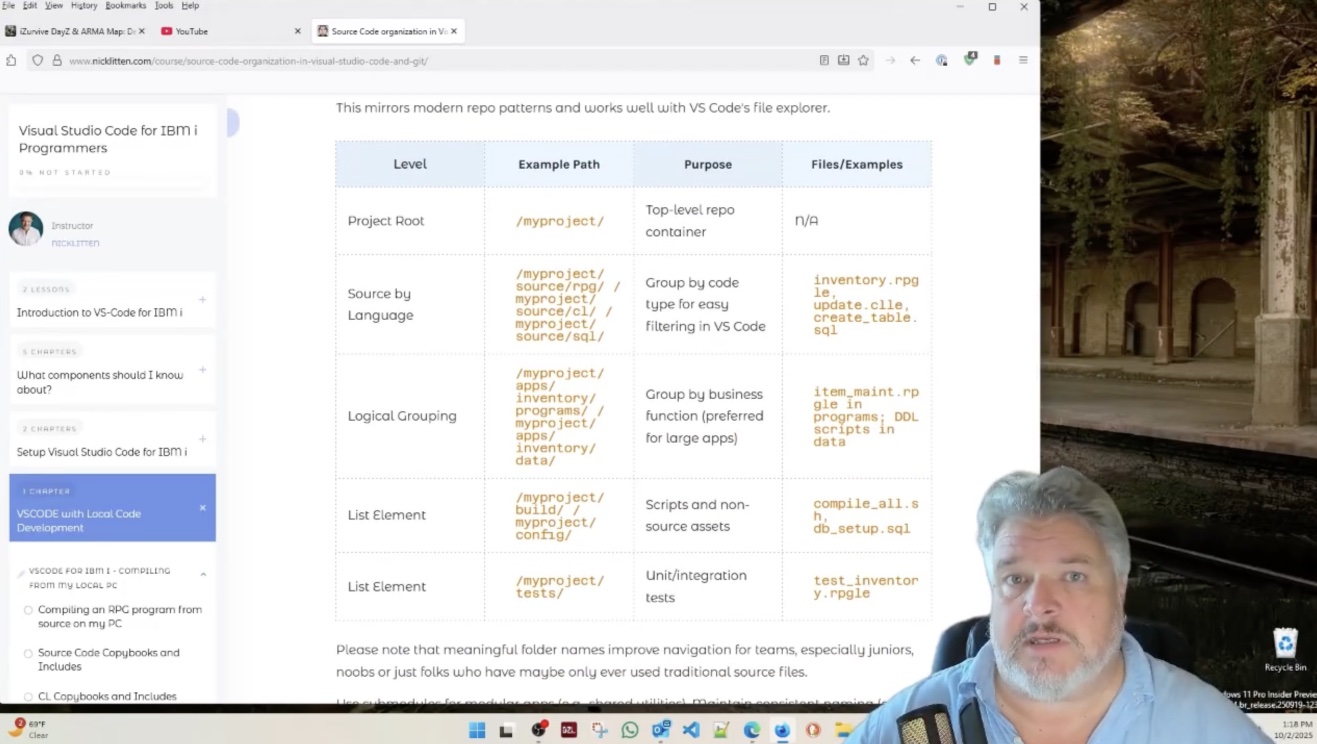Click the 'test_inventory.rpgle' file example
Image resolution: width=1317 pixels, height=744 pixels.
point(866,587)
